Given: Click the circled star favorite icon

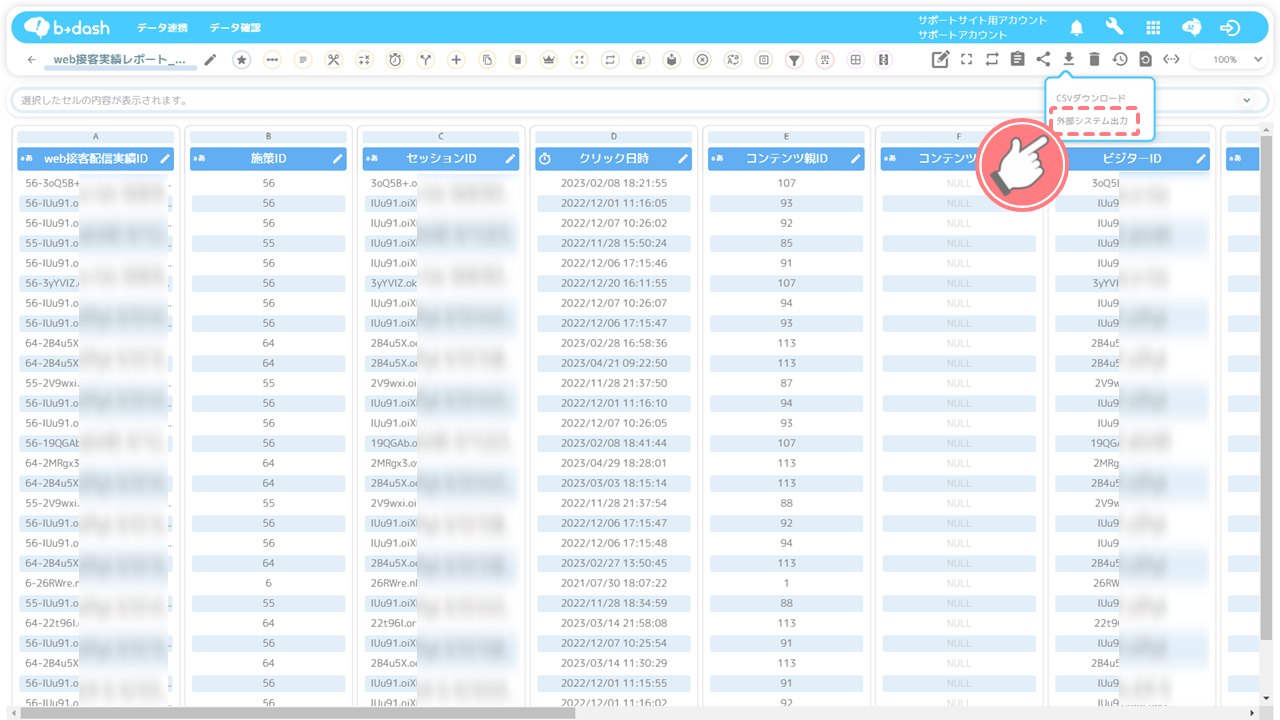Looking at the screenshot, I should coord(241,60).
